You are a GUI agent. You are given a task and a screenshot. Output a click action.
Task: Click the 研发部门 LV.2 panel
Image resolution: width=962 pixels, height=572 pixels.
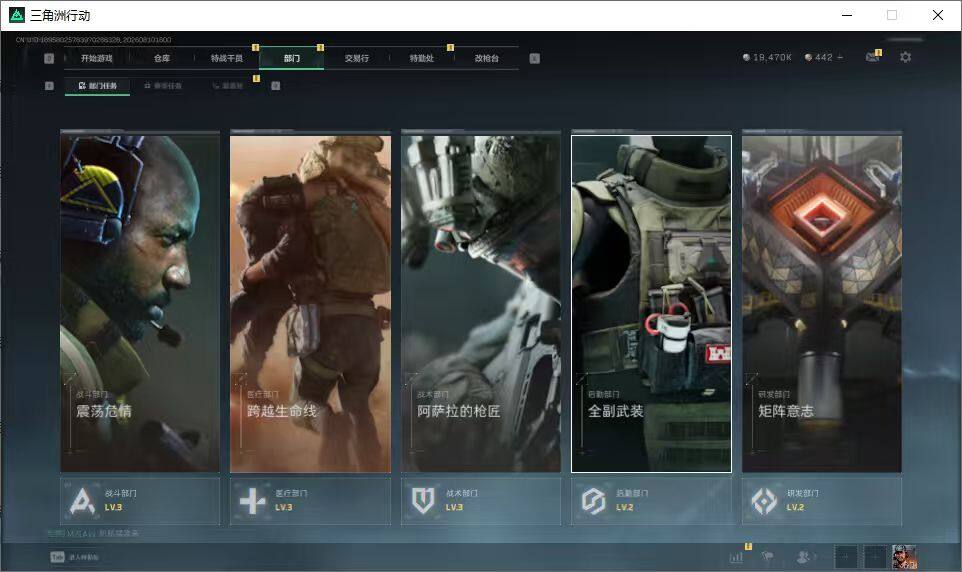(822, 501)
